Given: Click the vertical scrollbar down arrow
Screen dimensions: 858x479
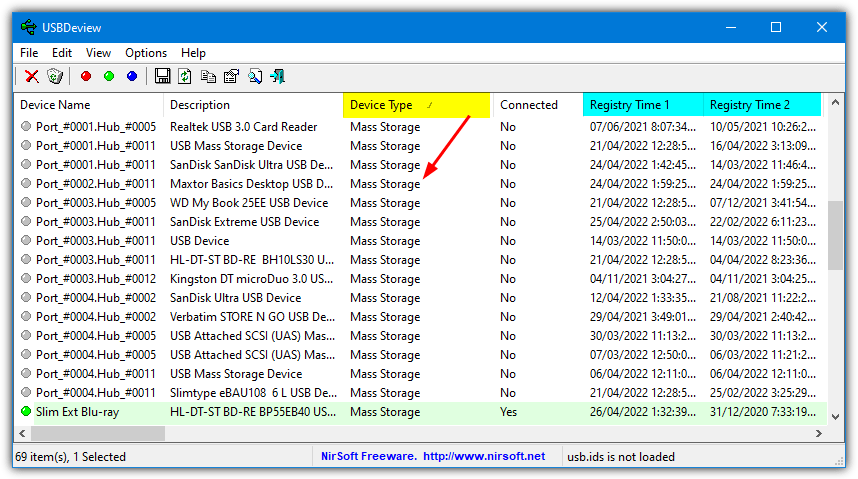Looking at the screenshot, I should click(835, 417).
